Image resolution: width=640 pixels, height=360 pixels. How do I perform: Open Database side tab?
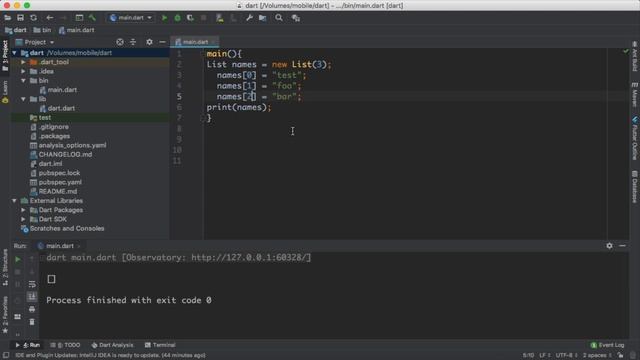[x=635, y=187]
